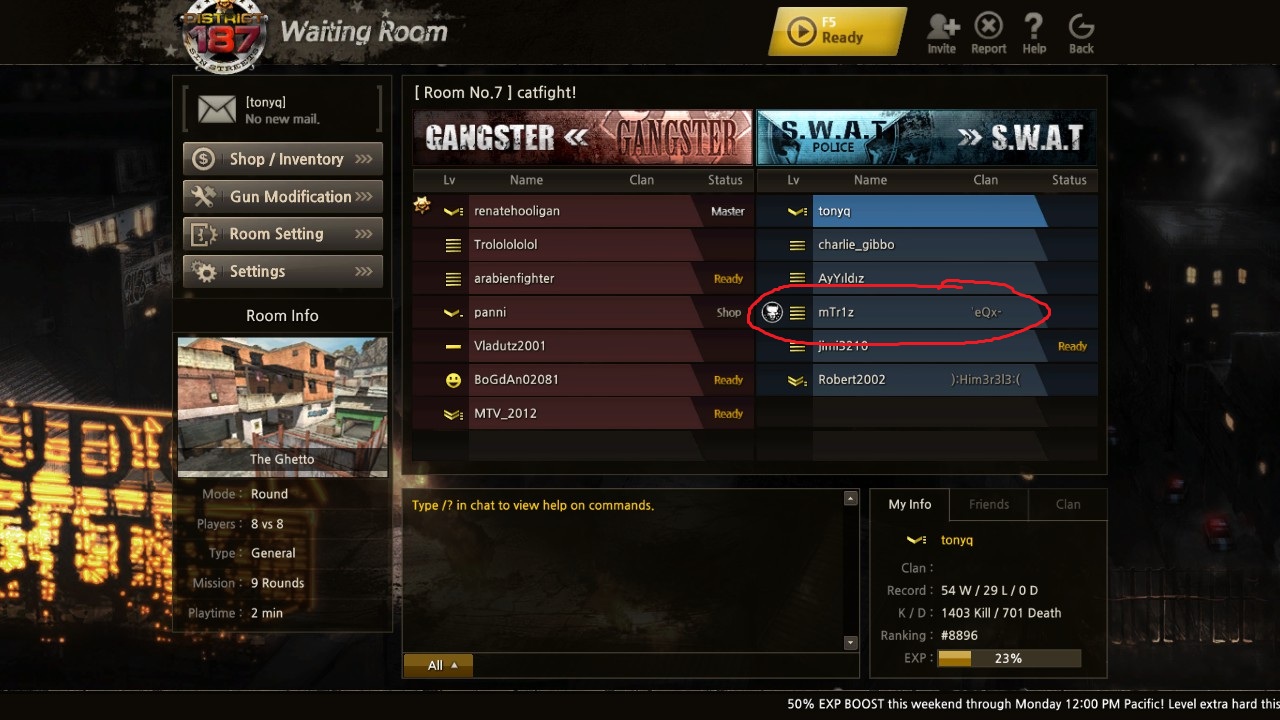Open the All chat channel dropdown
The width and height of the screenshot is (1280, 720).
[x=438, y=665]
